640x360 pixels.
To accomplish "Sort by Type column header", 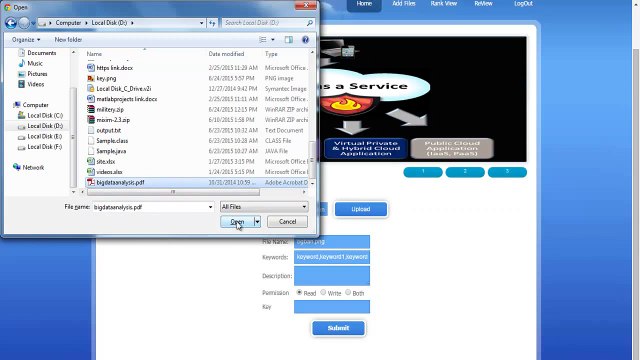I will (271, 54).
